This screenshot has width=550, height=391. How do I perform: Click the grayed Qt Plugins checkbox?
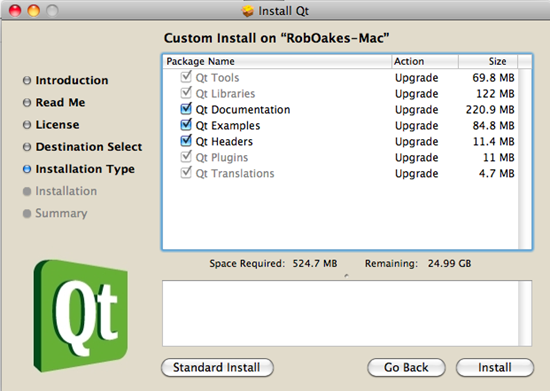click(186, 157)
